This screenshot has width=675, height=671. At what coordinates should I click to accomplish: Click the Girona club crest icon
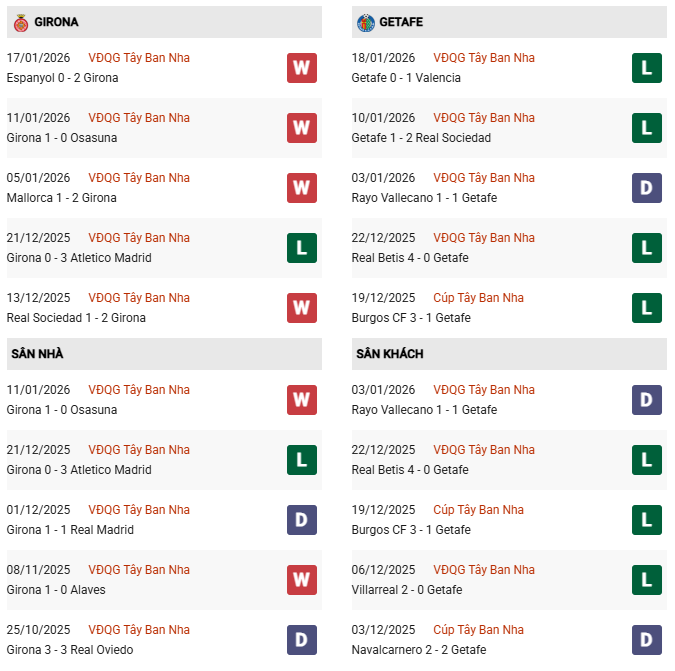20,22
